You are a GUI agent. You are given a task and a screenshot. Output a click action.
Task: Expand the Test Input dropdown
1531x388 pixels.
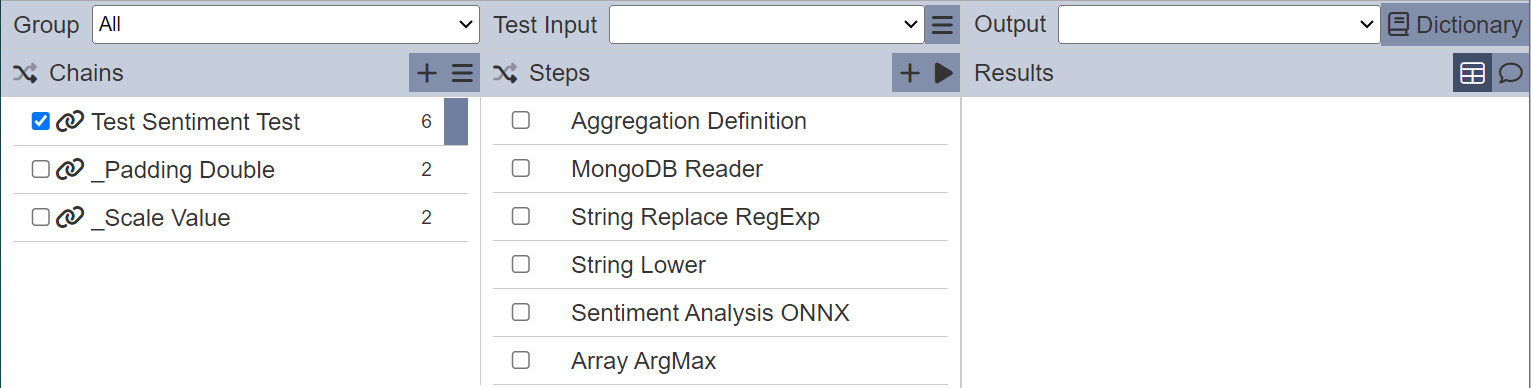(x=767, y=25)
